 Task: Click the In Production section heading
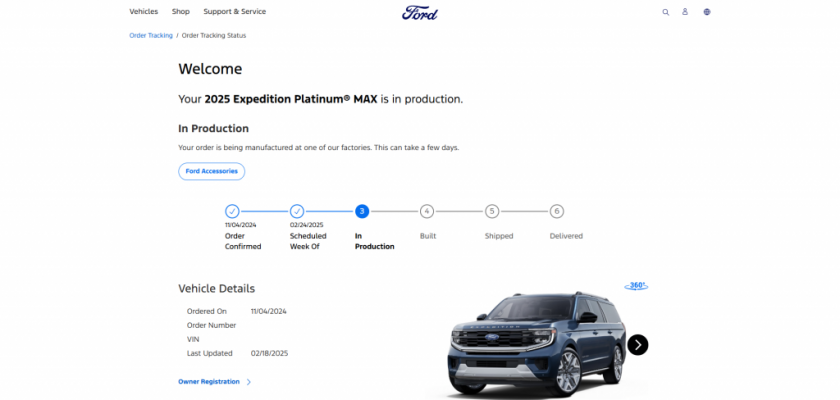point(213,129)
